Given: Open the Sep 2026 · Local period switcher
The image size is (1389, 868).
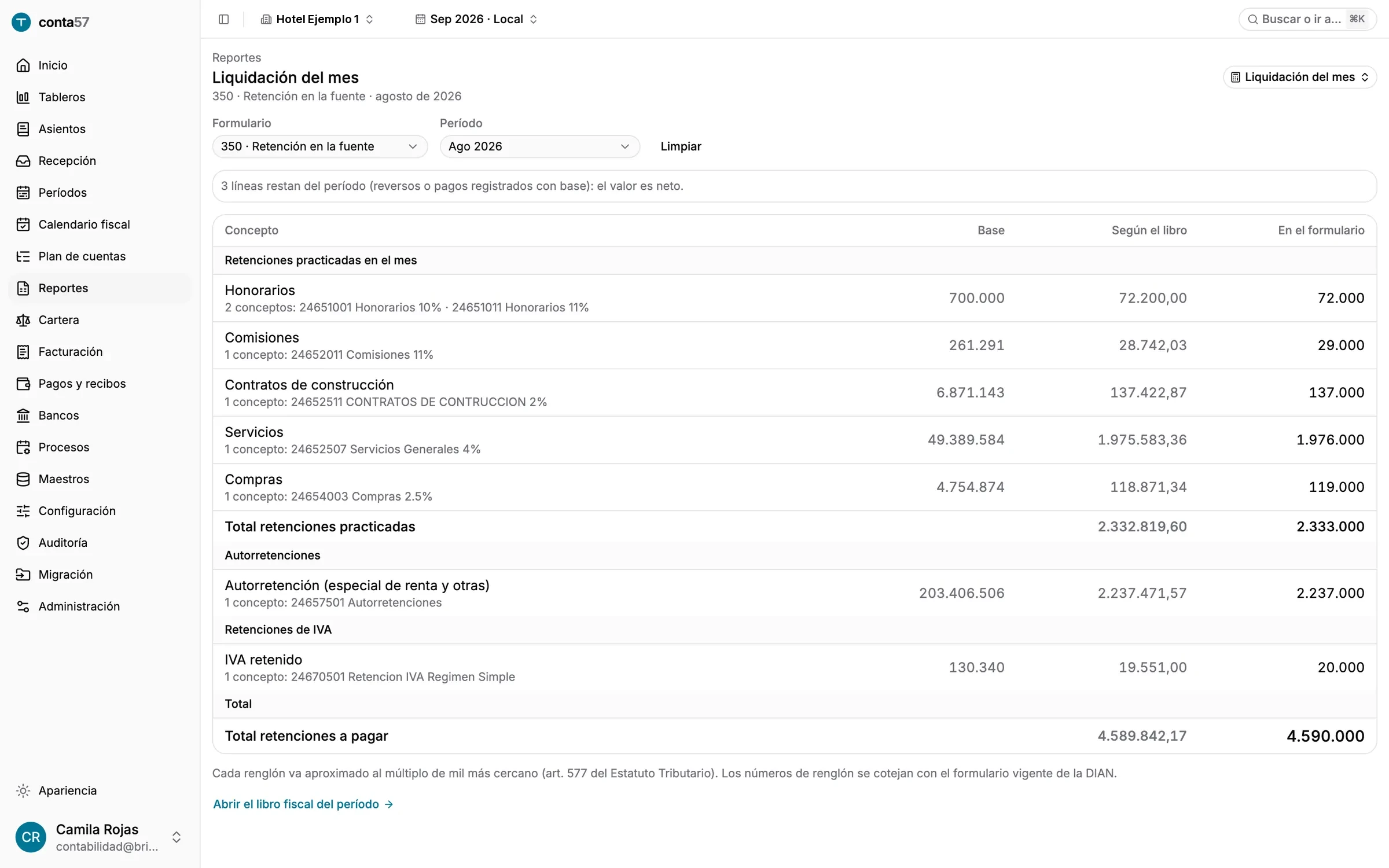Looking at the screenshot, I should click(x=476, y=19).
